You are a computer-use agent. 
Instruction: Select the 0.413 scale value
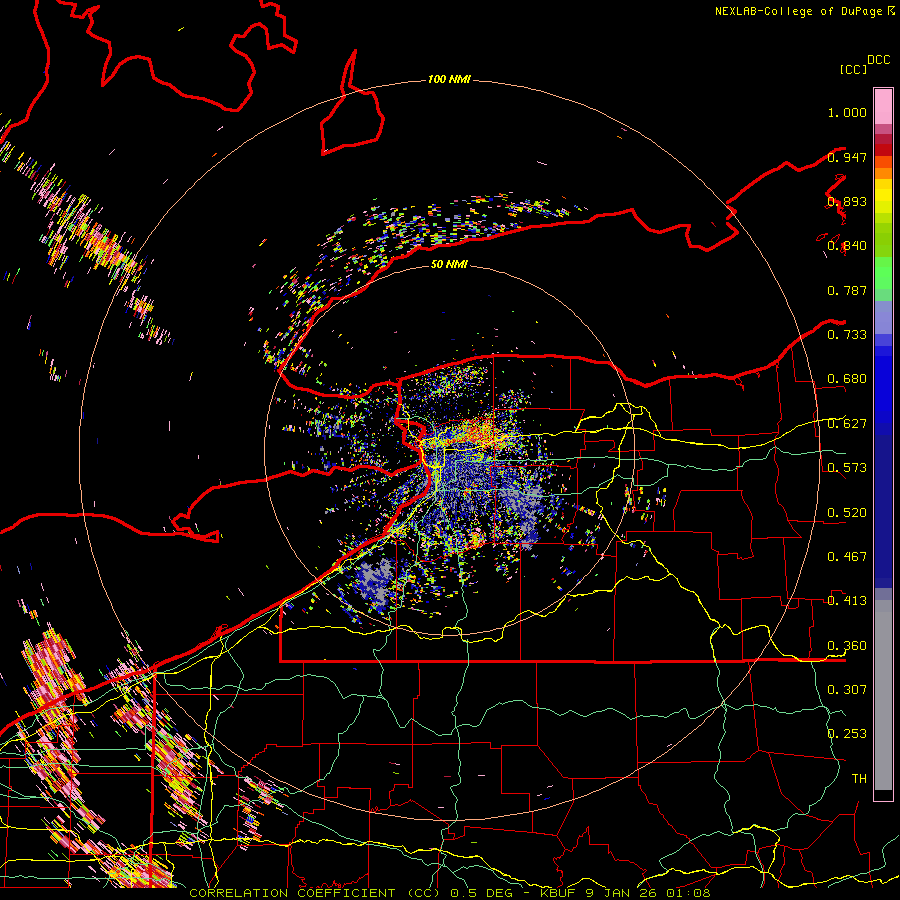point(847,601)
